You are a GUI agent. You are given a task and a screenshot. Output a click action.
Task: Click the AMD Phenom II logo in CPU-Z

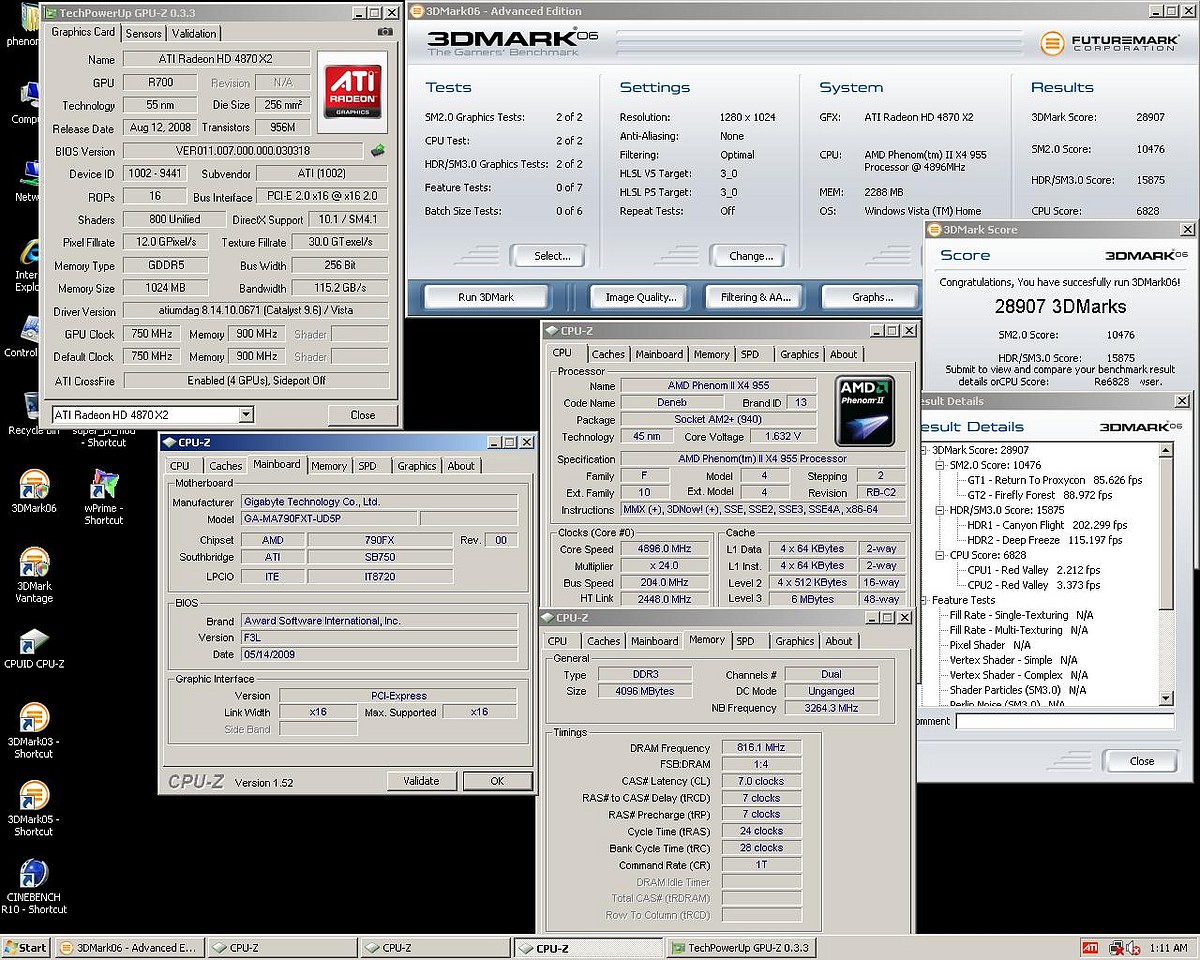[865, 410]
